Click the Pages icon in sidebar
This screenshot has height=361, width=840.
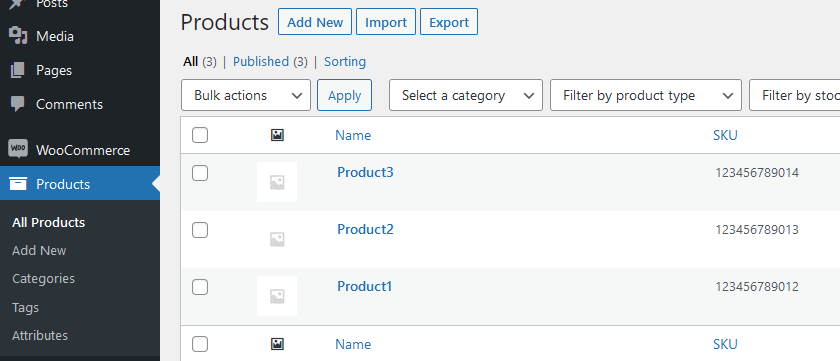(18, 70)
